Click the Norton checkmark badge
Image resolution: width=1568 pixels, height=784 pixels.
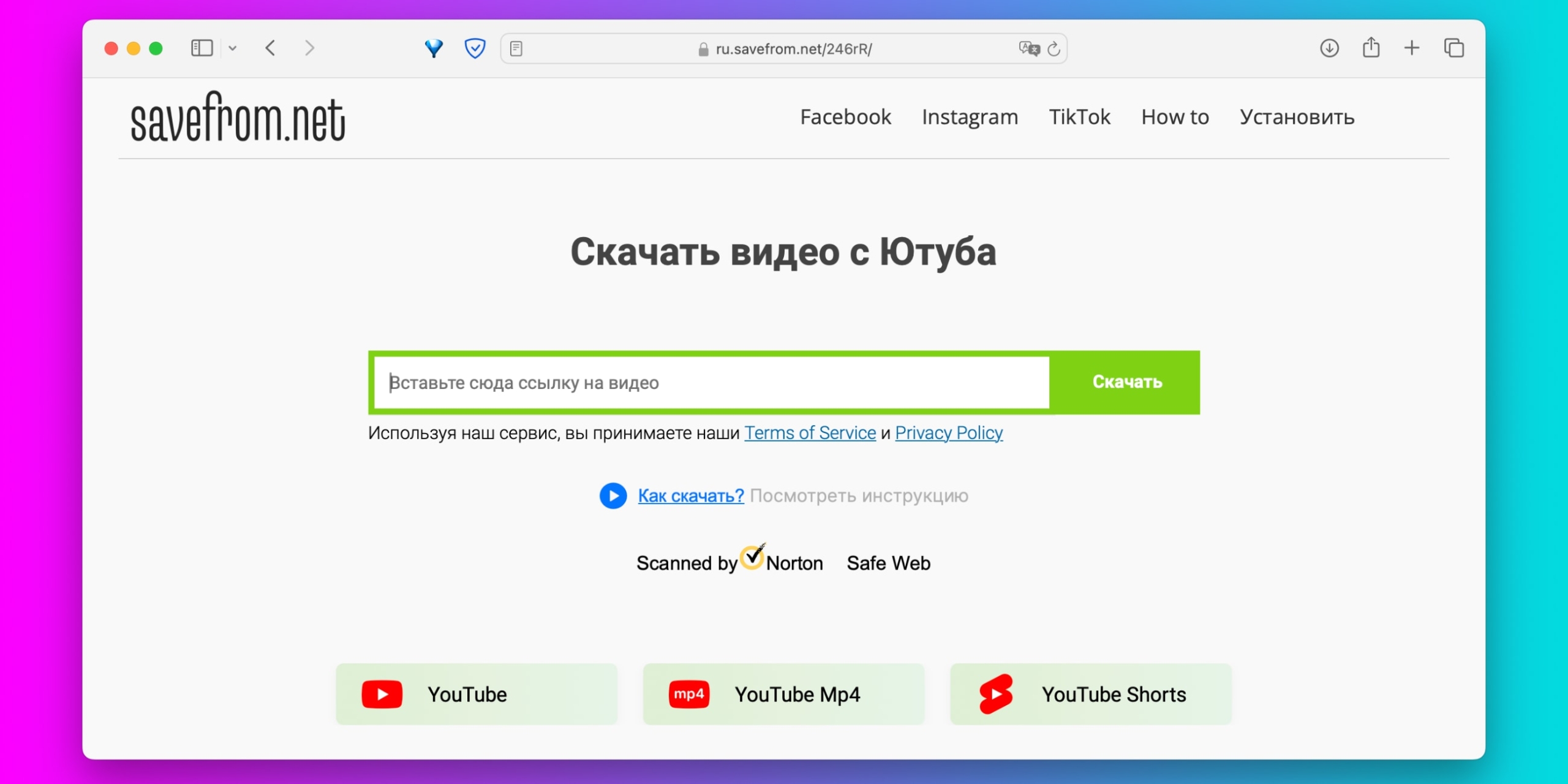tap(753, 556)
